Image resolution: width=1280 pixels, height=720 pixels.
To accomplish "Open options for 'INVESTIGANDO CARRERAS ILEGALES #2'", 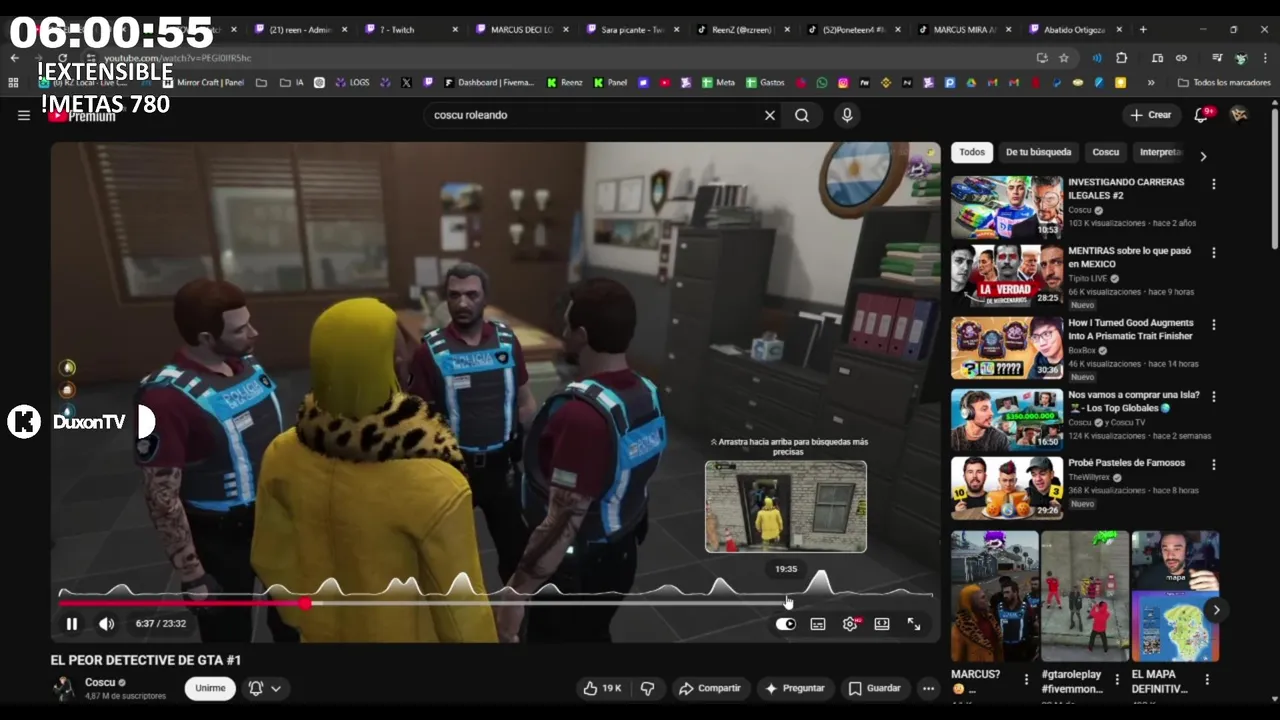I will [x=1214, y=184].
